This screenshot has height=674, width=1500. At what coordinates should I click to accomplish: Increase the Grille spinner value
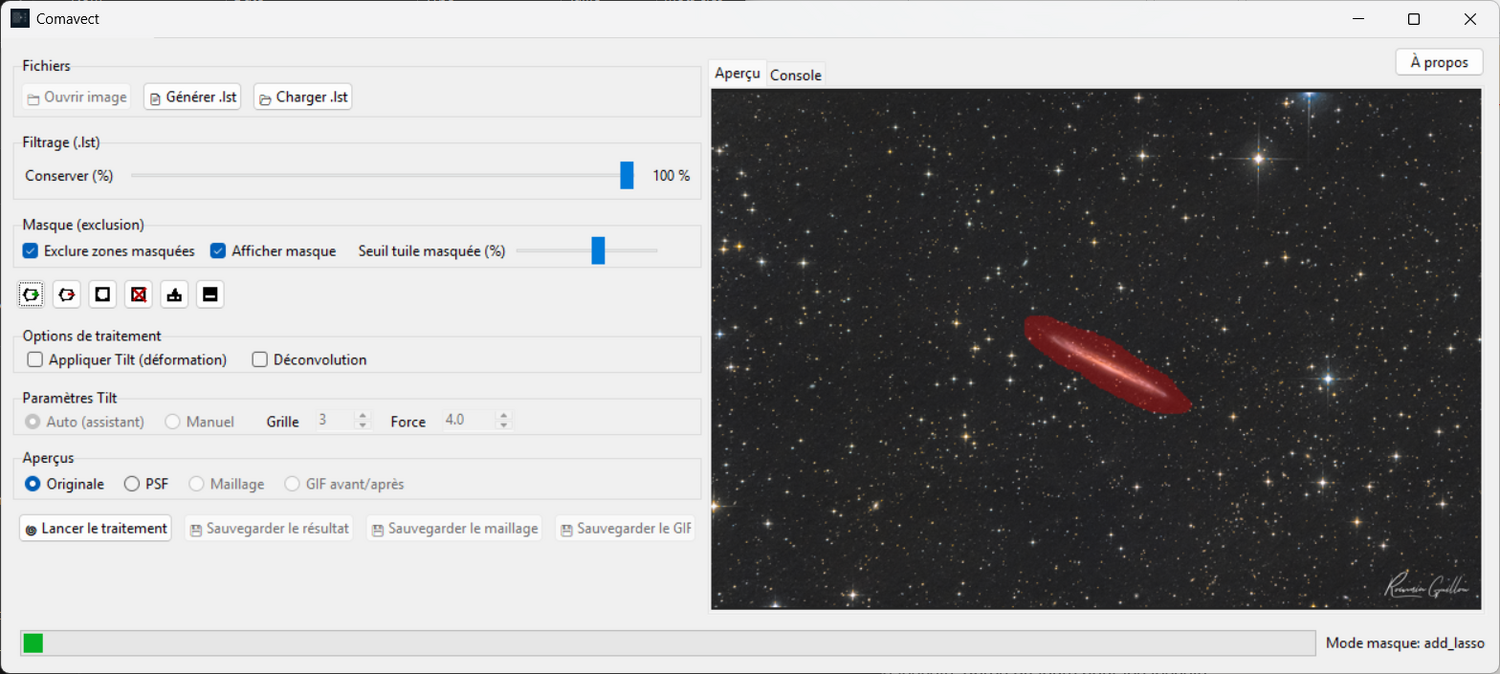click(363, 416)
